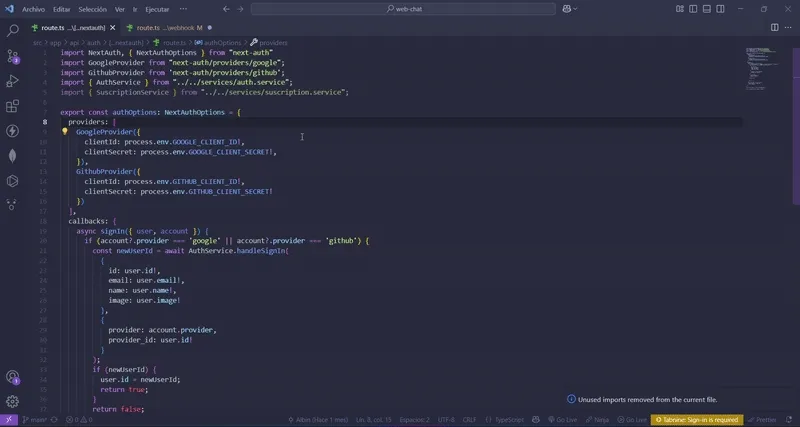The image size is (800, 427).
Task: Click Espacios: 2 indentation setting
Action: 414,420
